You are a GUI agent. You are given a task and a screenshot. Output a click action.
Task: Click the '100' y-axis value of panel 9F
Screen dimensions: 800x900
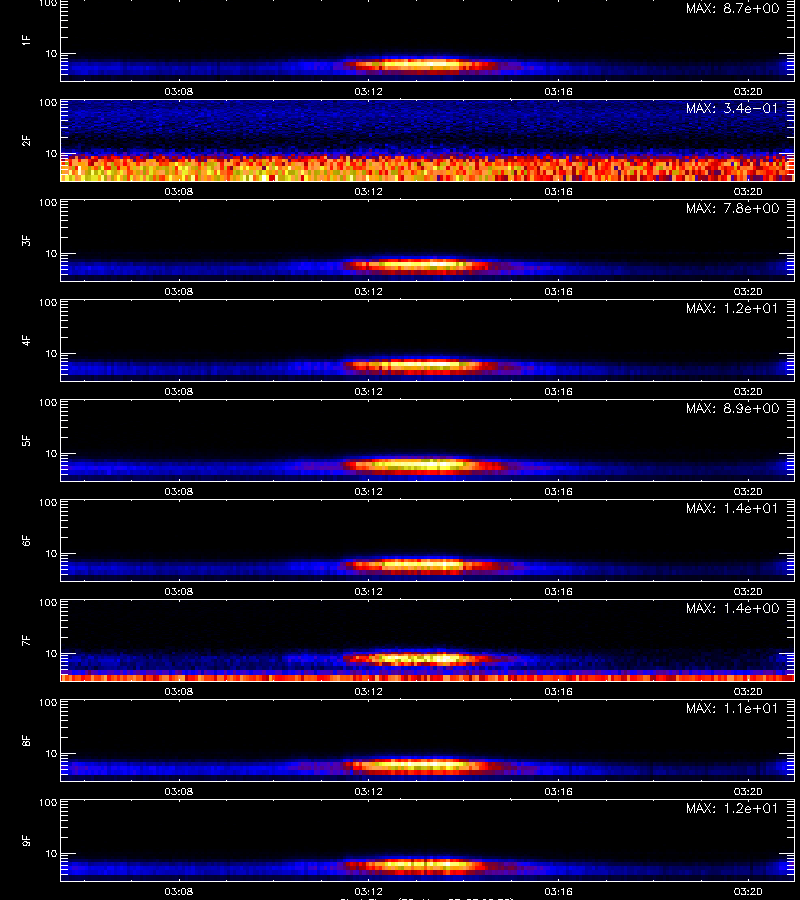click(48, 803)
